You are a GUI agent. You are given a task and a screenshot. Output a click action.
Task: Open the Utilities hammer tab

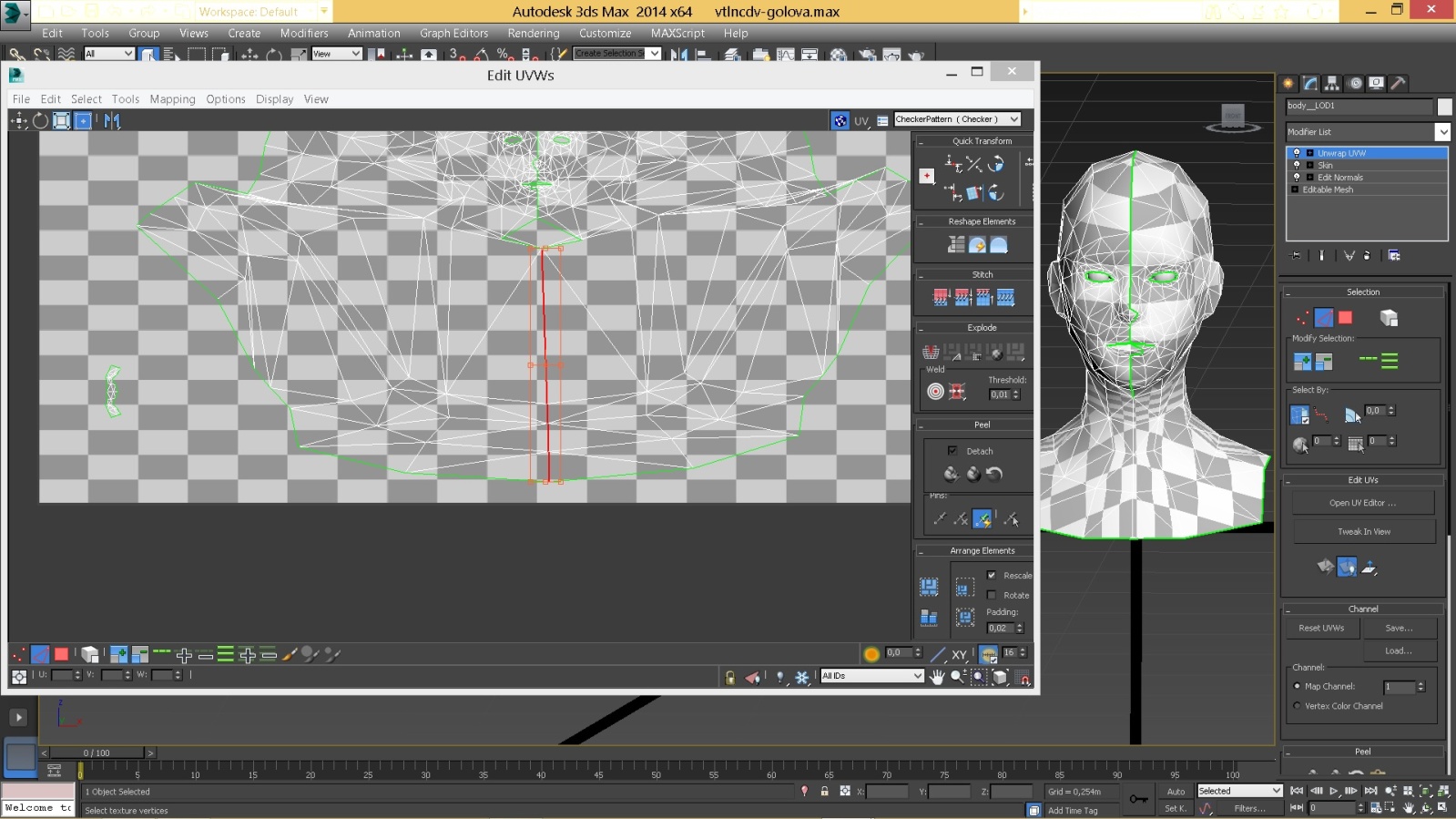1399,83
